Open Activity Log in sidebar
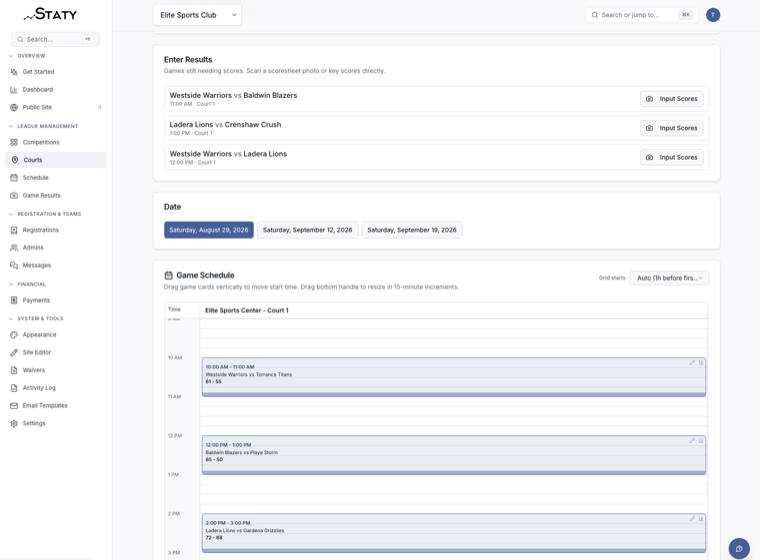This screenshot has height=560, width=760. point(56,388)
